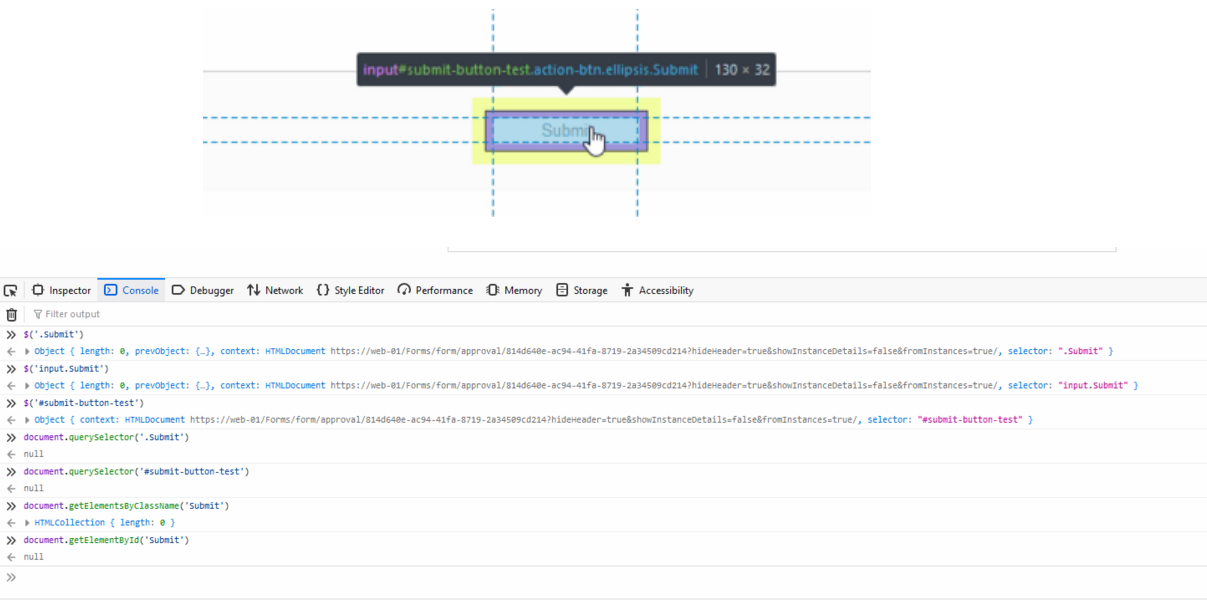Open the Performance panel

(435, 290)
